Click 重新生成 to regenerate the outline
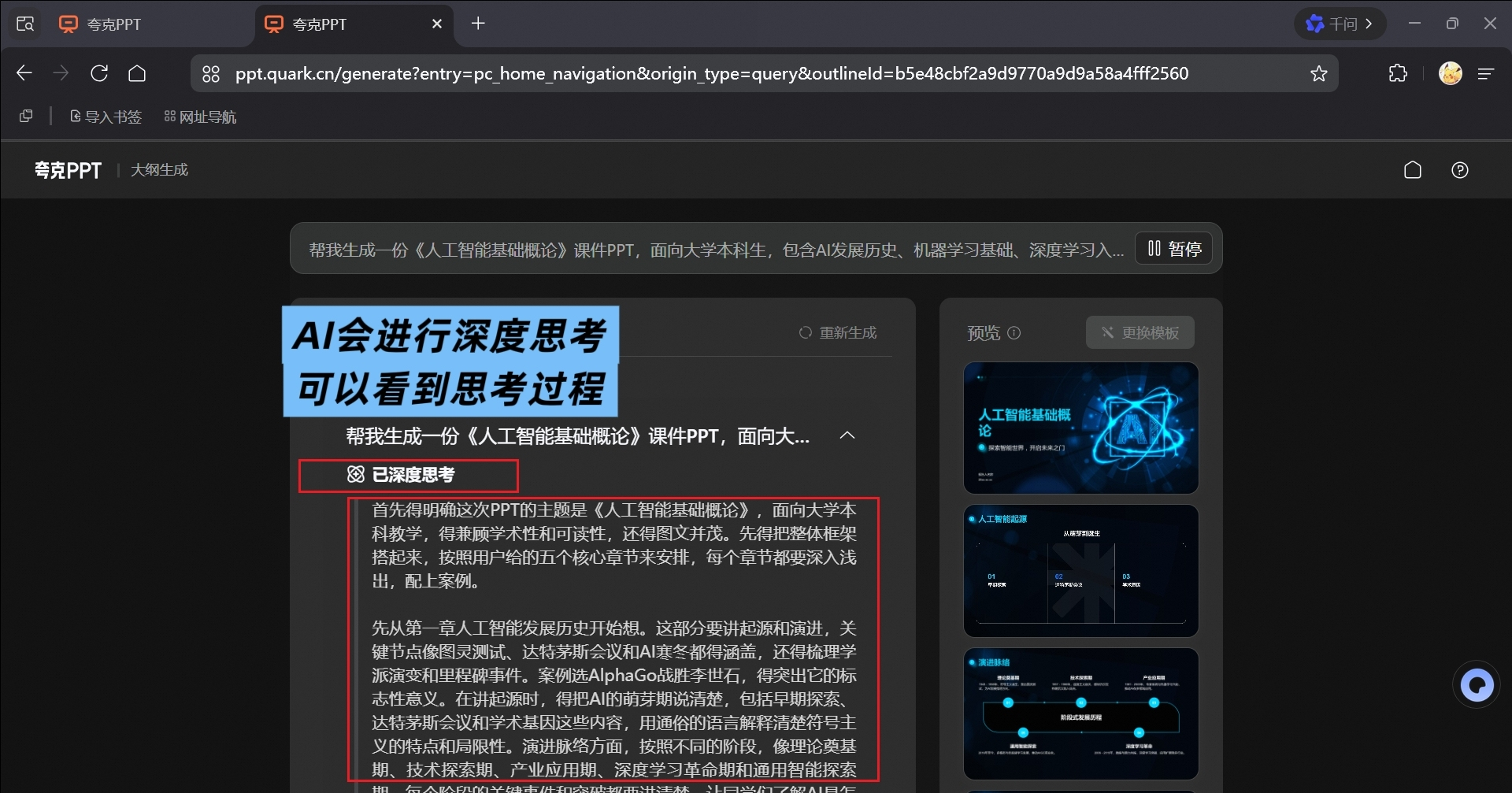Screen dimensions: 1512x793 click(x=838, y=332)
